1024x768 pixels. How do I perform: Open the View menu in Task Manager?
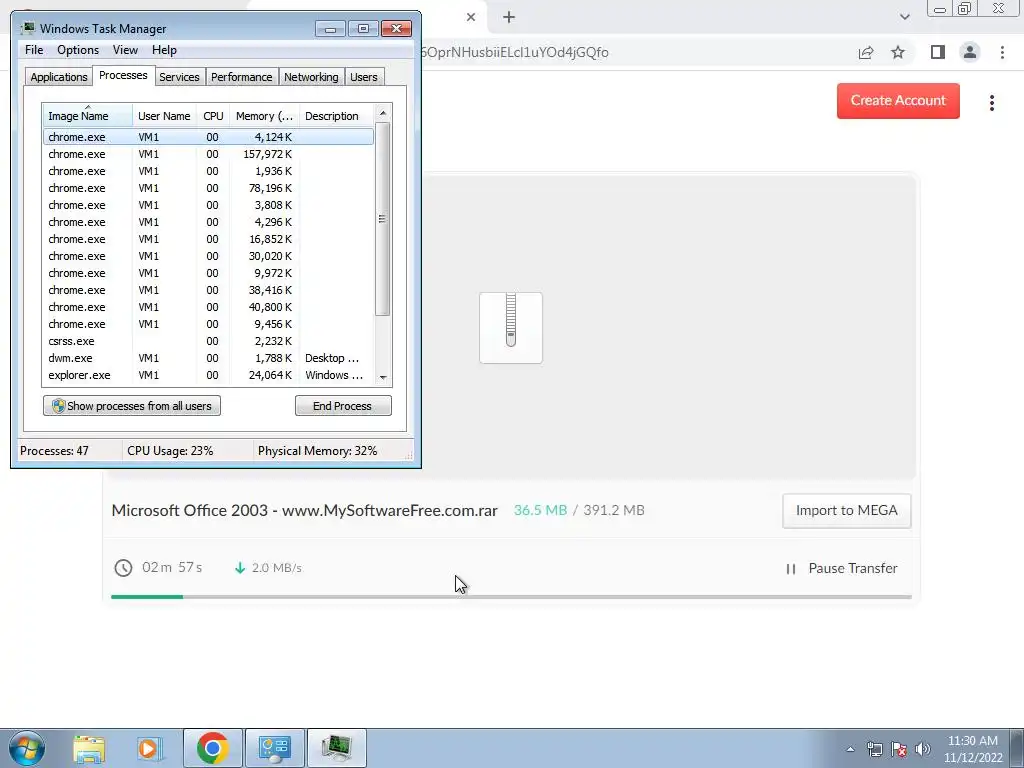(125, 50)
